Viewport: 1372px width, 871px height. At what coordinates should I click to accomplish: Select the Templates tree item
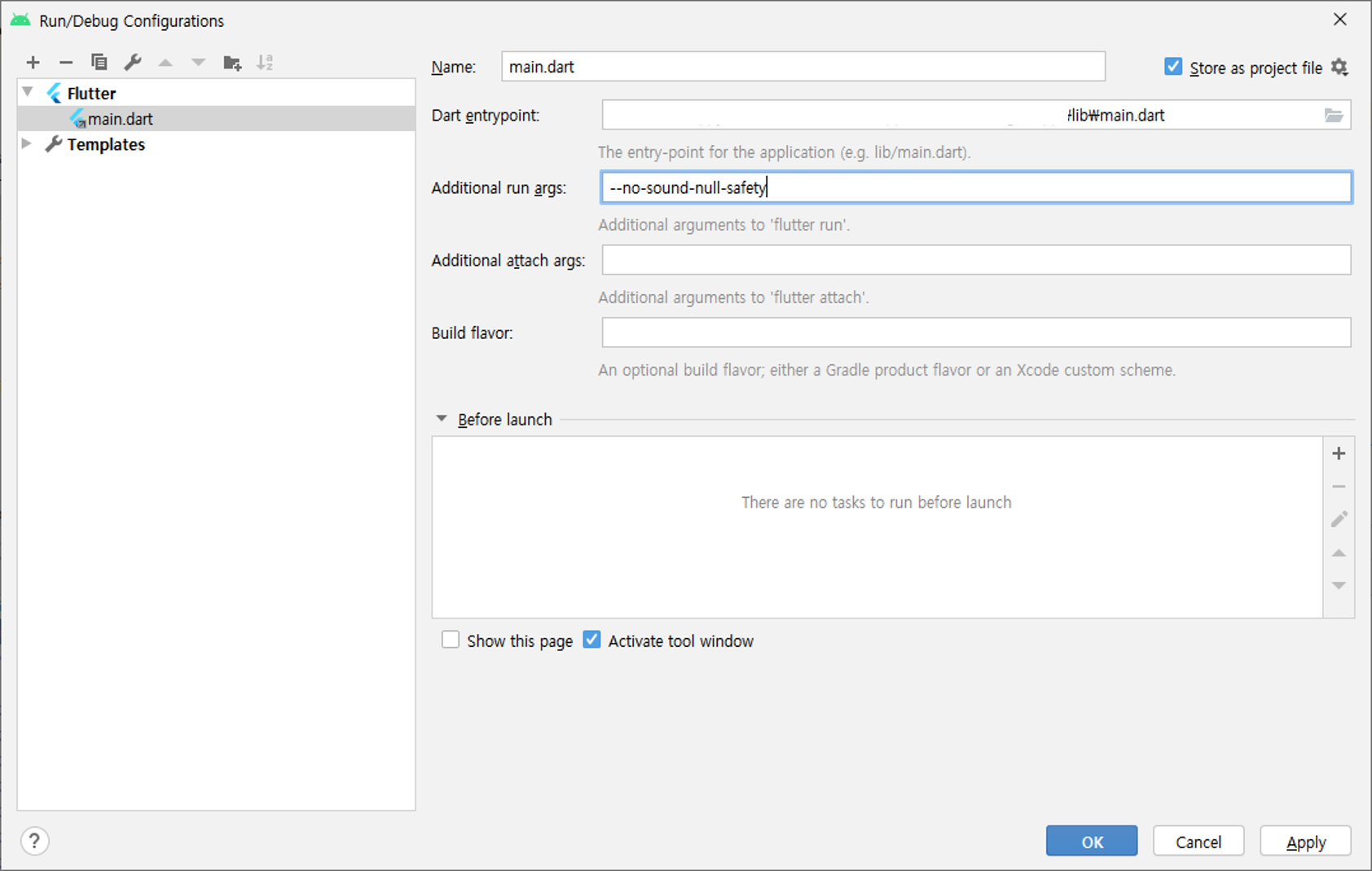[106, 144]
